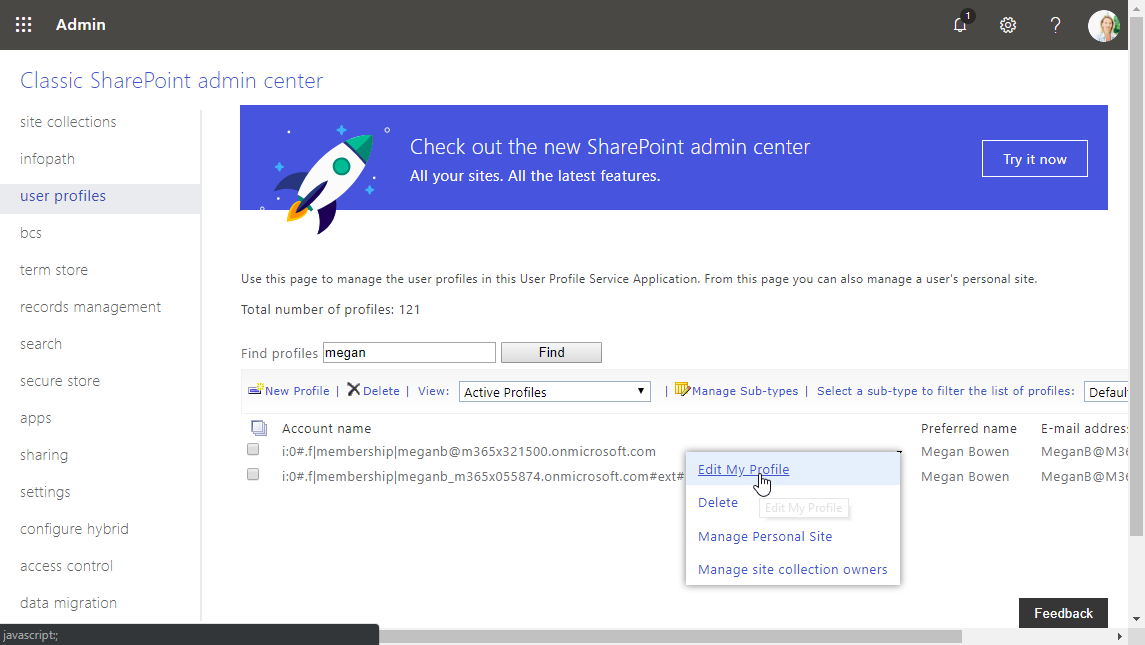The height and width of the screenshot is (645, 1145).
Task: Open the sub-type filter dropdown
Action: pyautogui.click(x=1107, y=392)
